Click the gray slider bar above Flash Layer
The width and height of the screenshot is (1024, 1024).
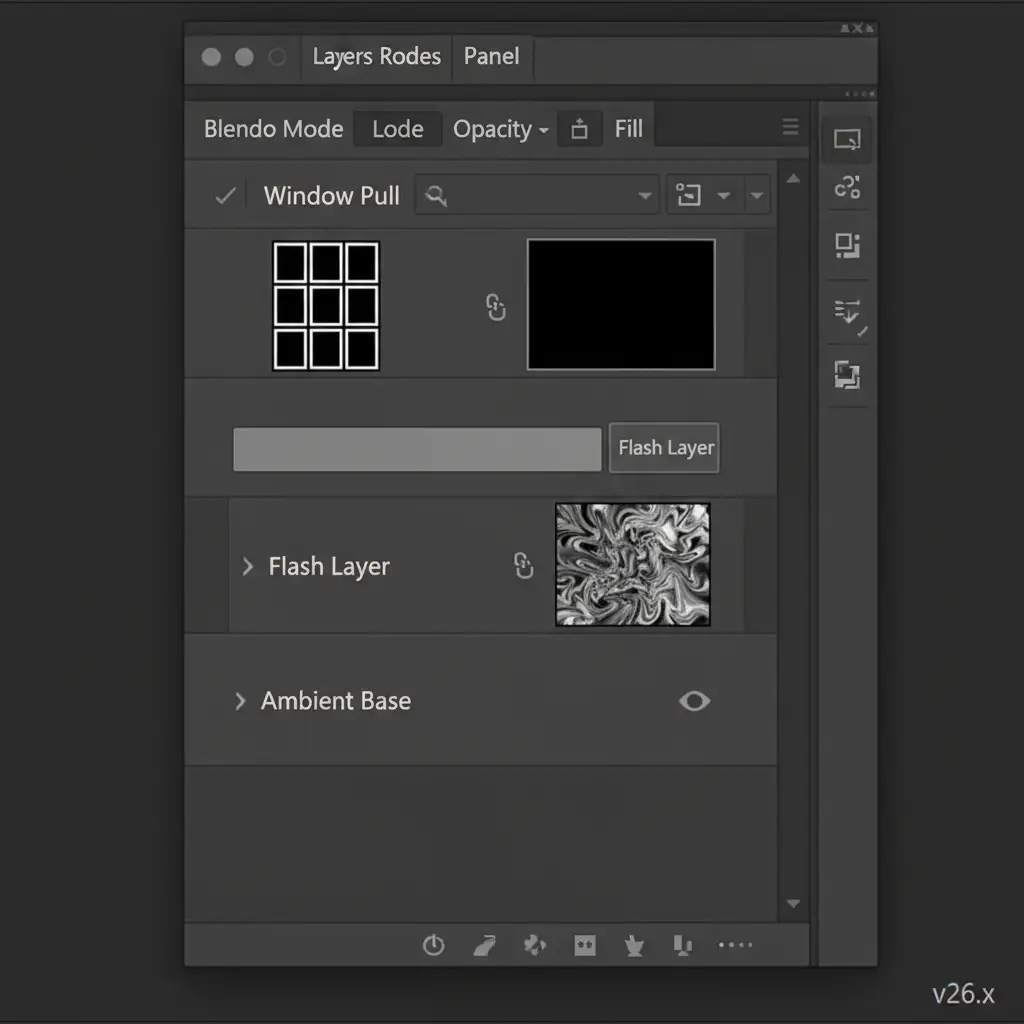click(x=417, y=449)
